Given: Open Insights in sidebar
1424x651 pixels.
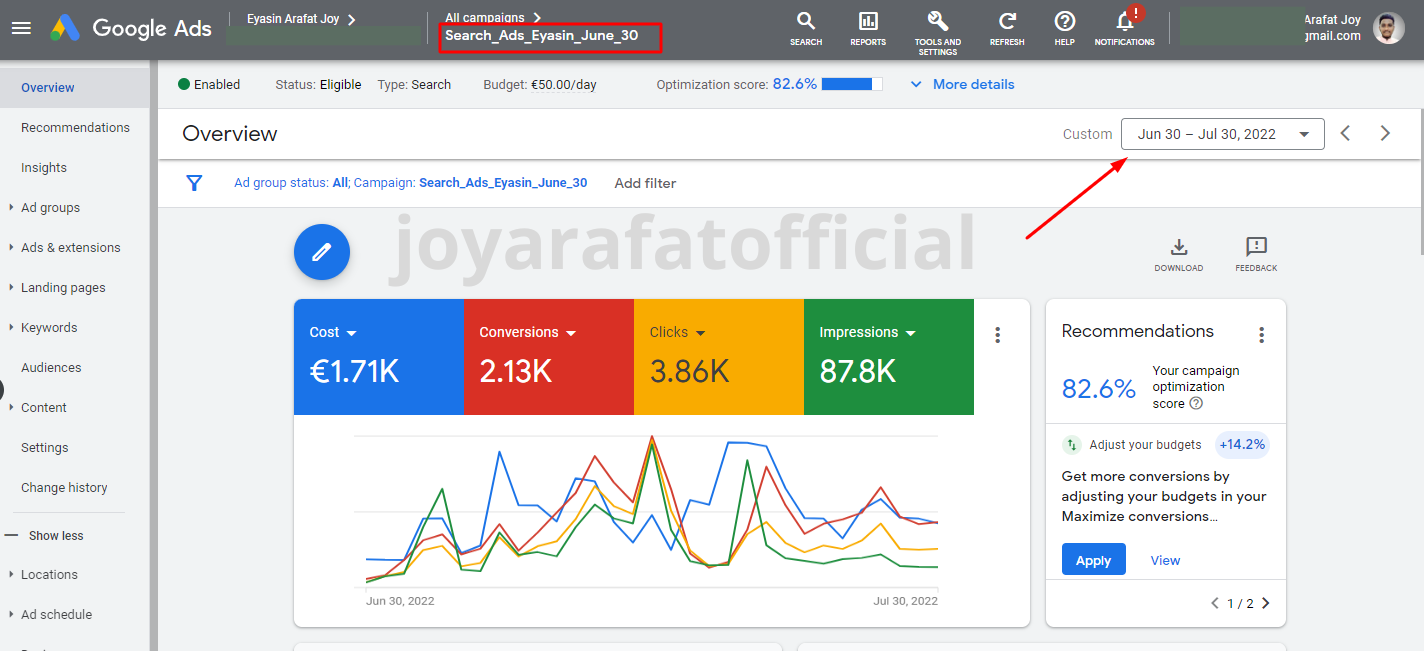Looking at the screenshot, I should tap(44, 168).
